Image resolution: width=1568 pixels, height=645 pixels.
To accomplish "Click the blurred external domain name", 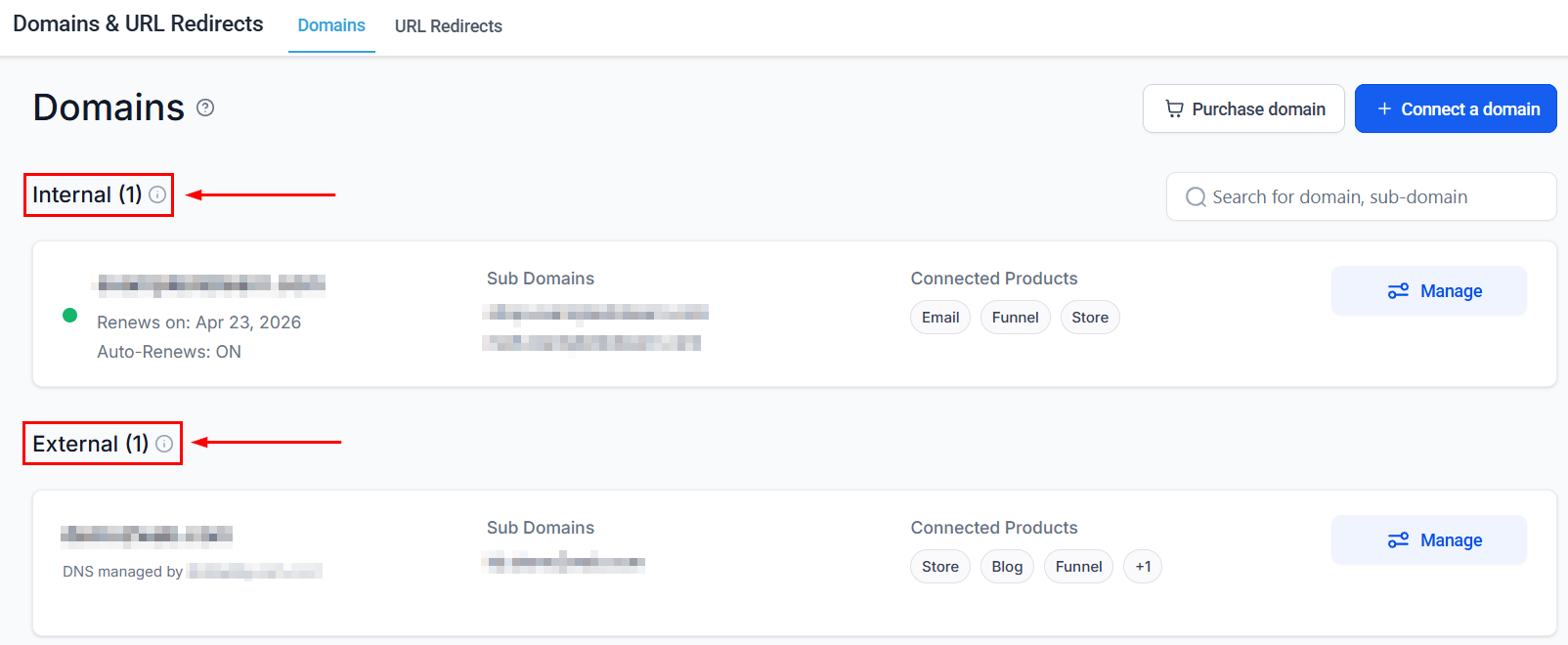I will 147,534.
